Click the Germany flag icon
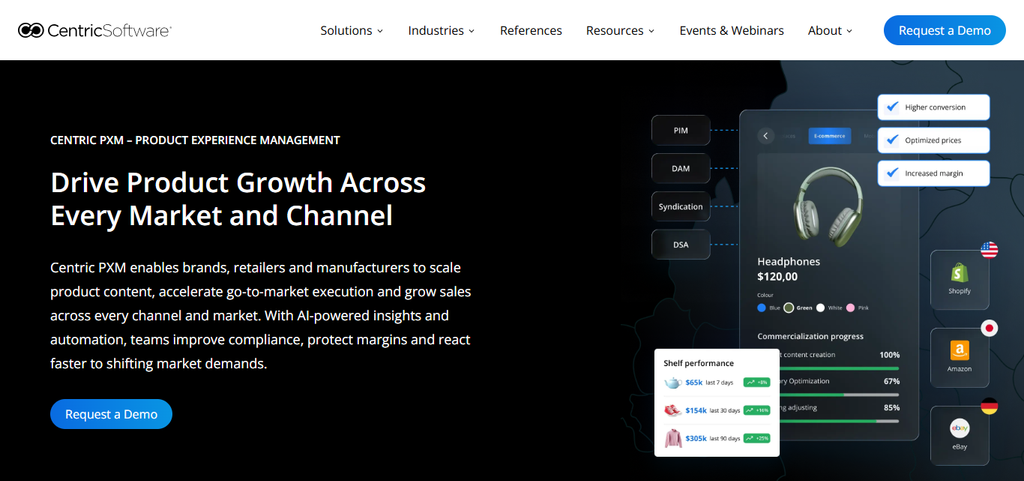 click(x=989, y=406)
